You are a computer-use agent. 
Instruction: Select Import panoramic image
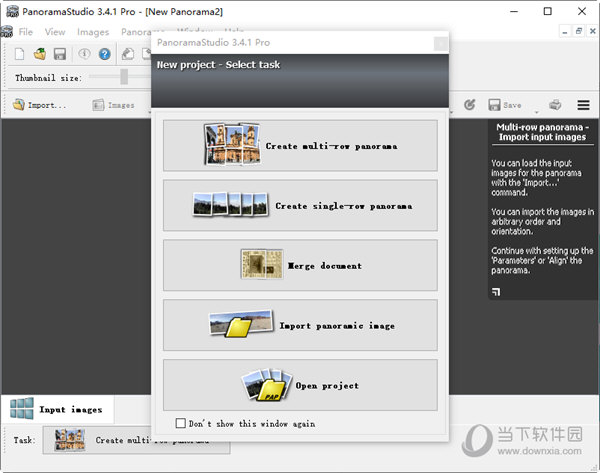tap(300, 325)
